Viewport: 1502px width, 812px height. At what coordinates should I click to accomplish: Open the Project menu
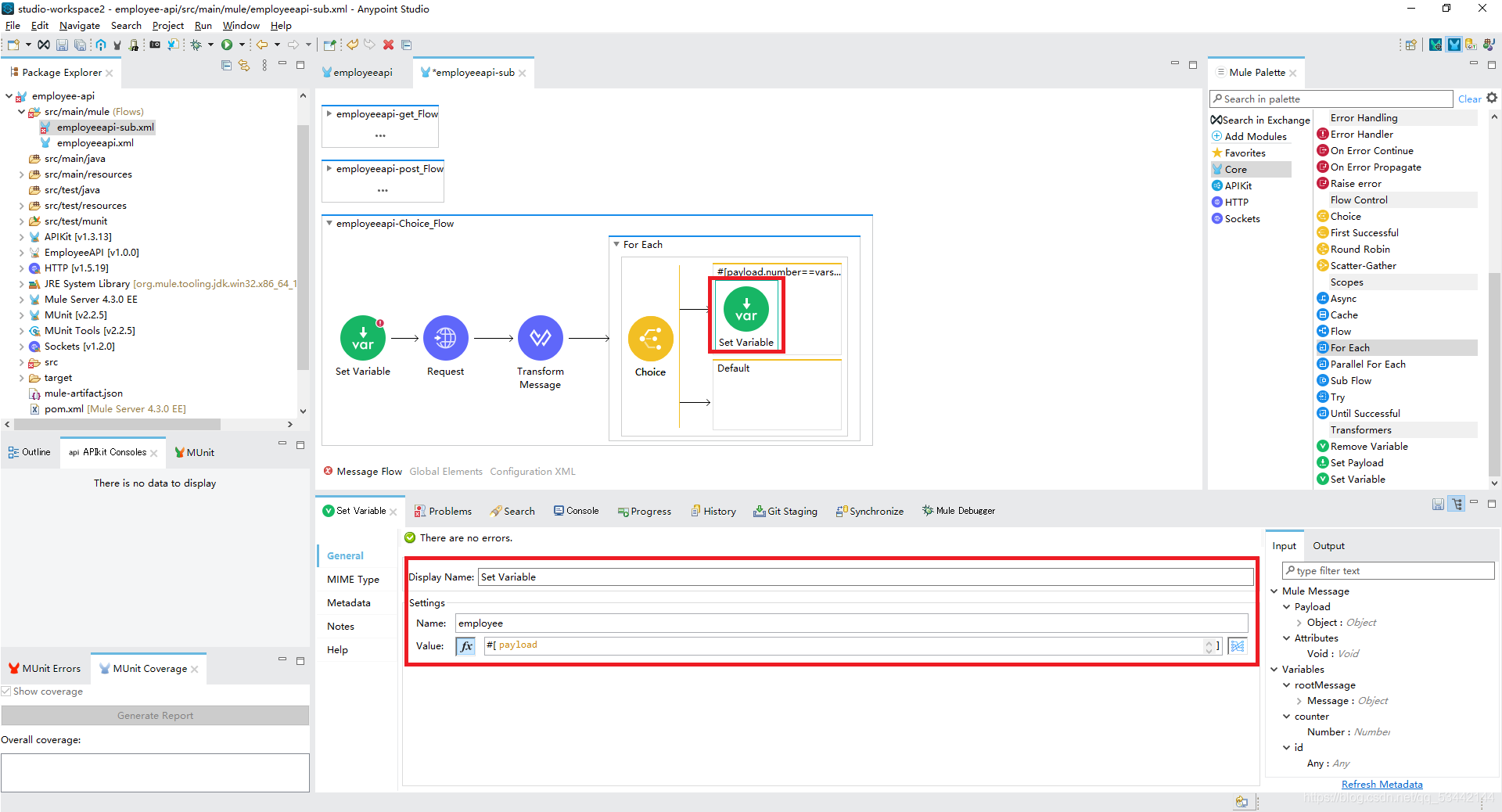coord(167,26)
